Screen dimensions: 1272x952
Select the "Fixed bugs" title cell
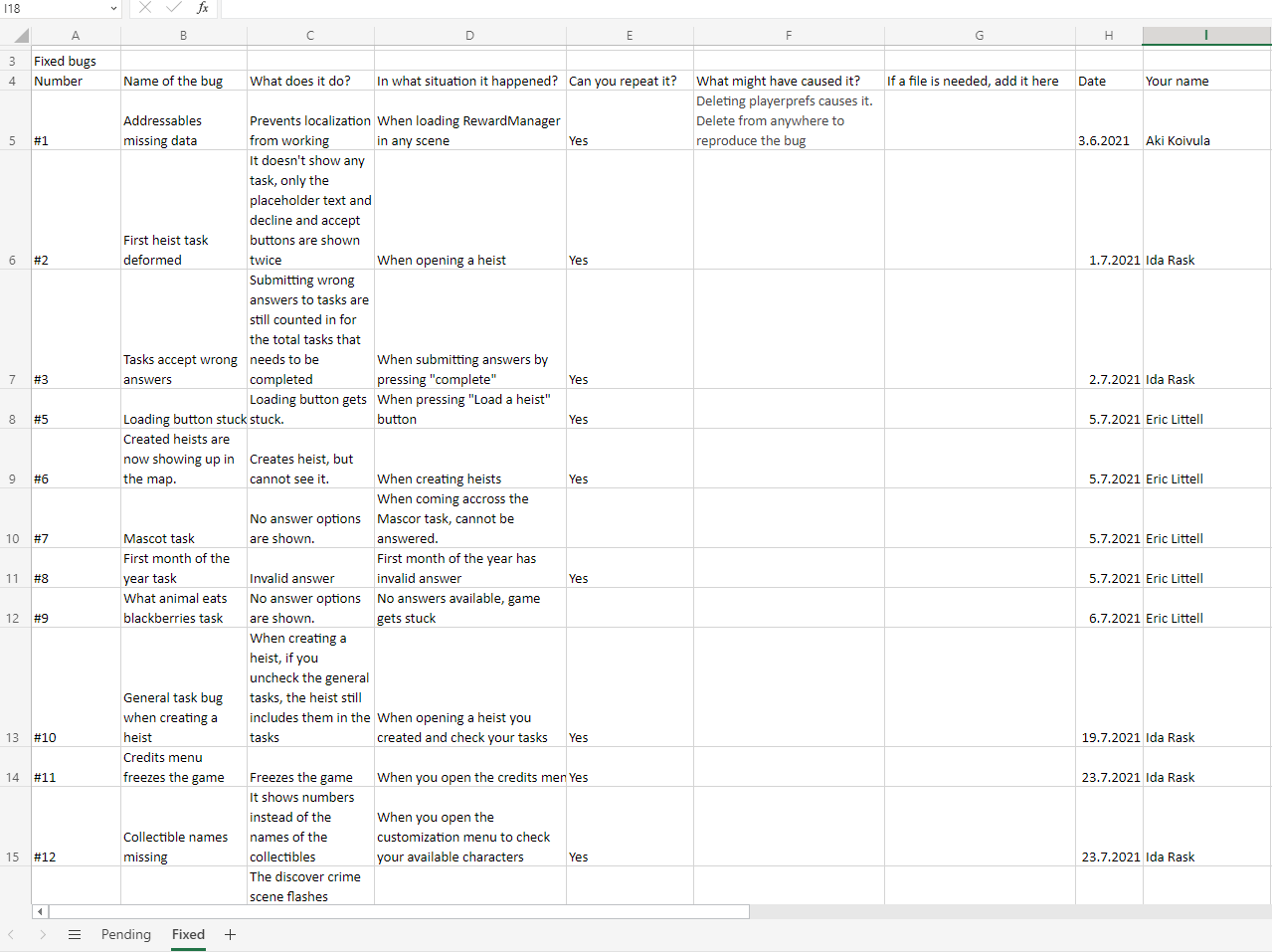[x=75, y=61]
